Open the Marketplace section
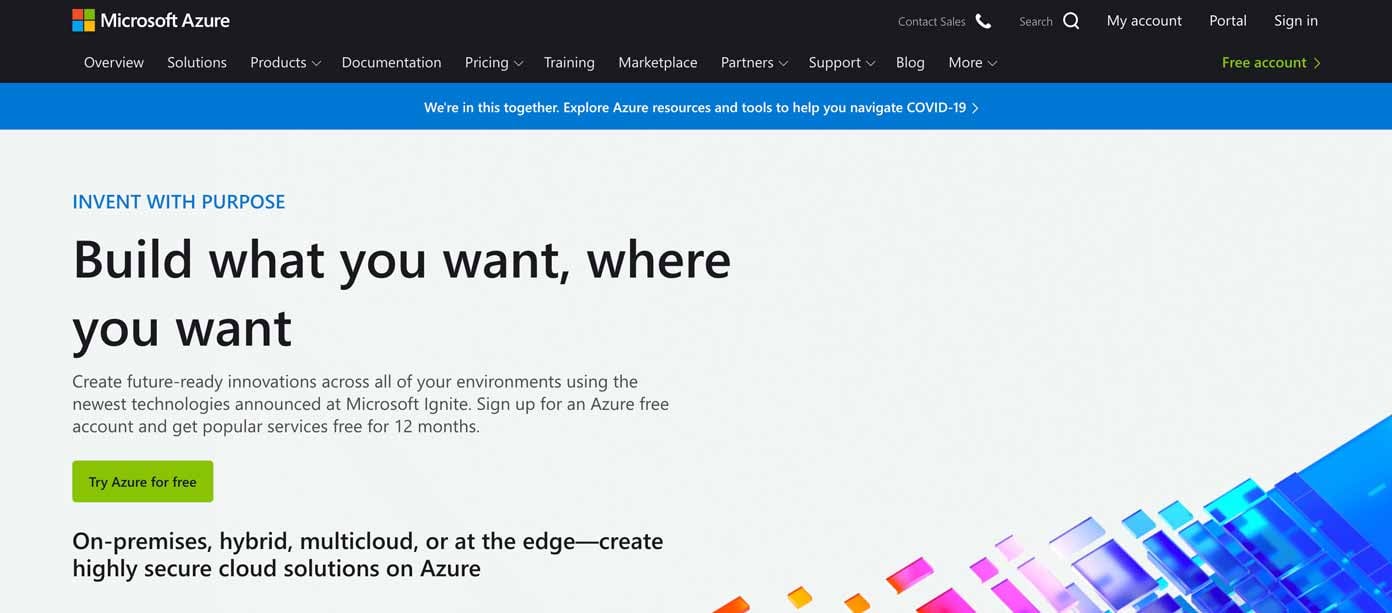1392x613 pixels. 657,62
